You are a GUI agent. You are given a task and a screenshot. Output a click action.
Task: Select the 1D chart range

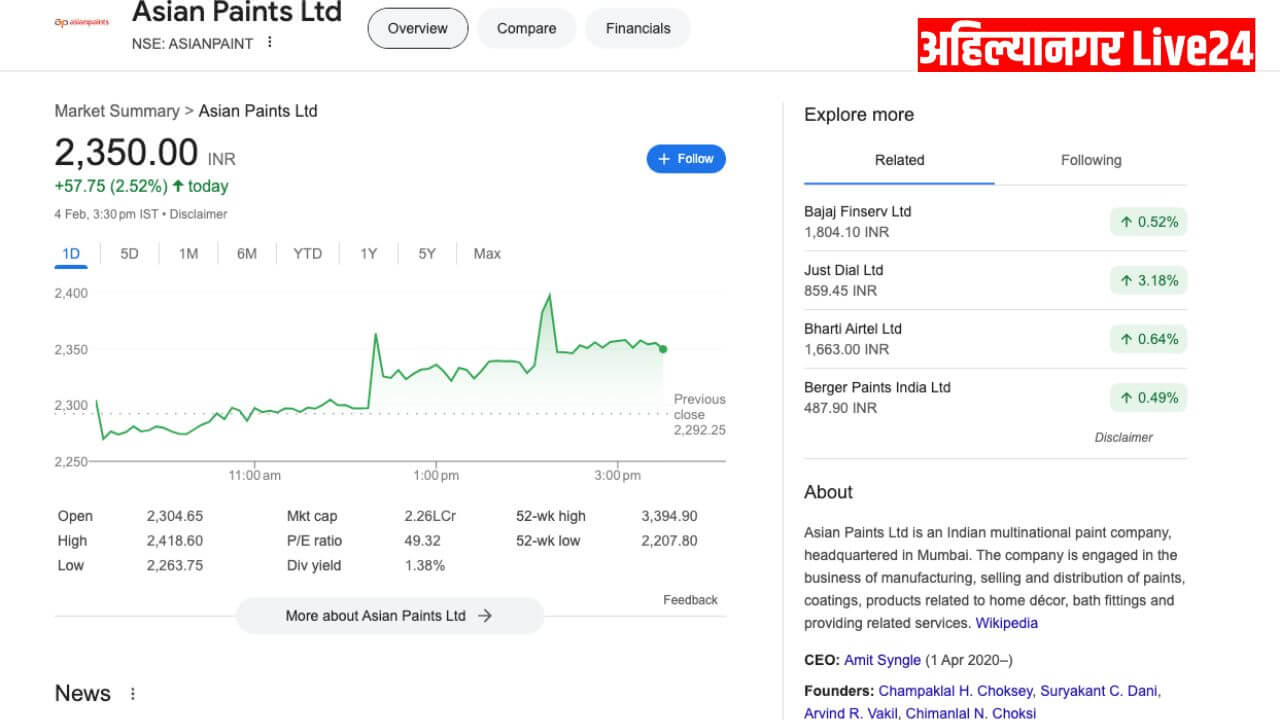[71, 254]
